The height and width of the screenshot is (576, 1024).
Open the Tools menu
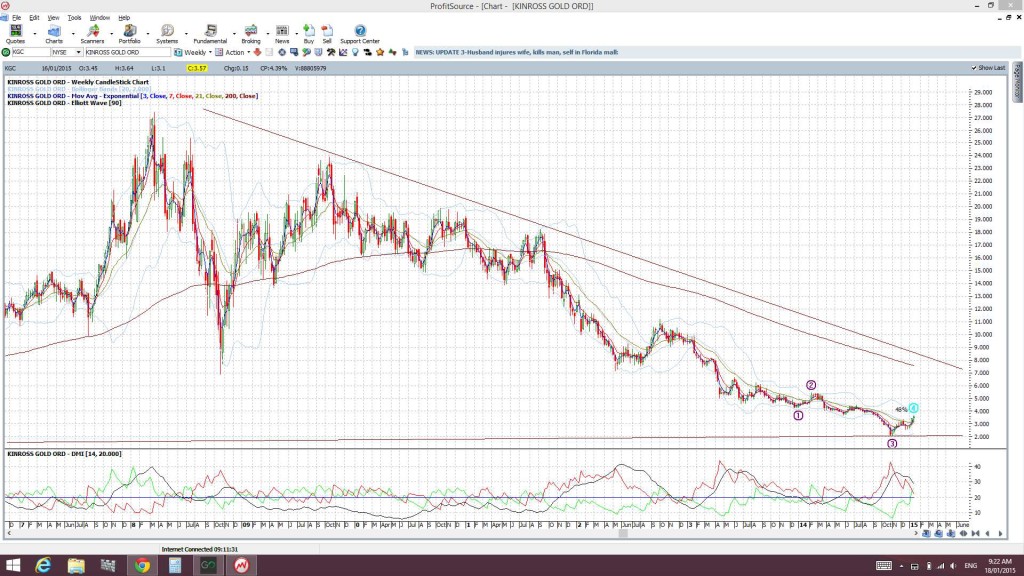point(74,18)
